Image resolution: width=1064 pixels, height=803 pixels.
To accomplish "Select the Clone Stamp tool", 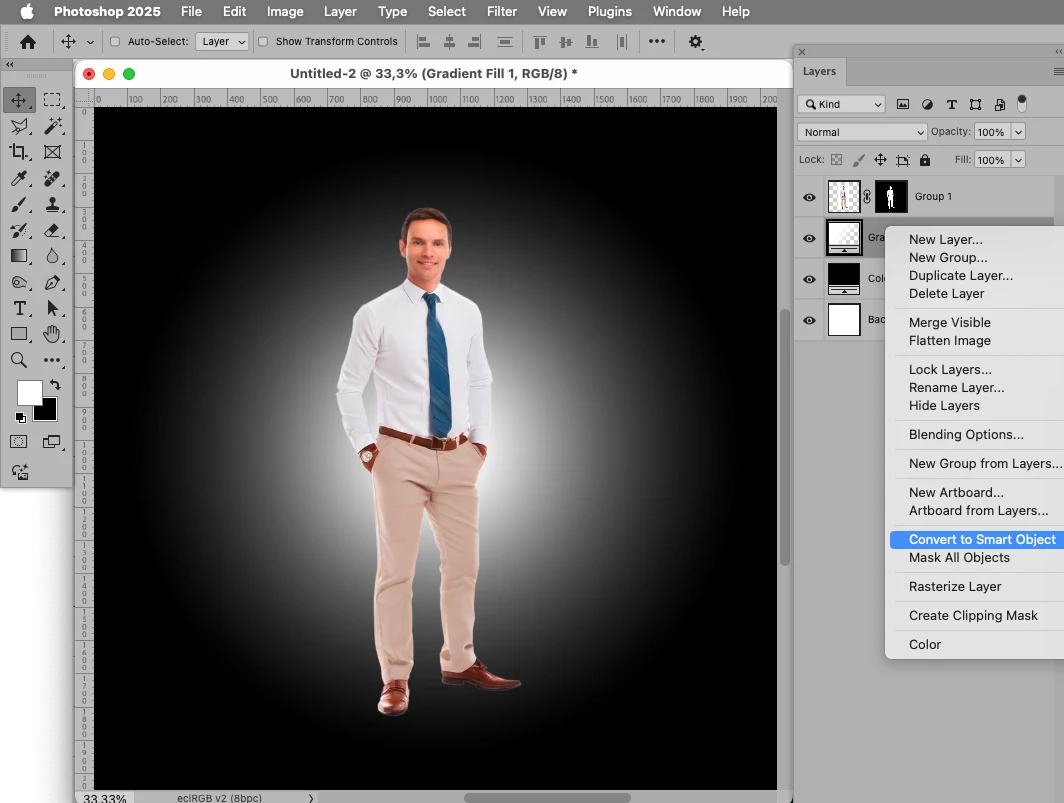I will pyautogui.click(x=53, y=204).
